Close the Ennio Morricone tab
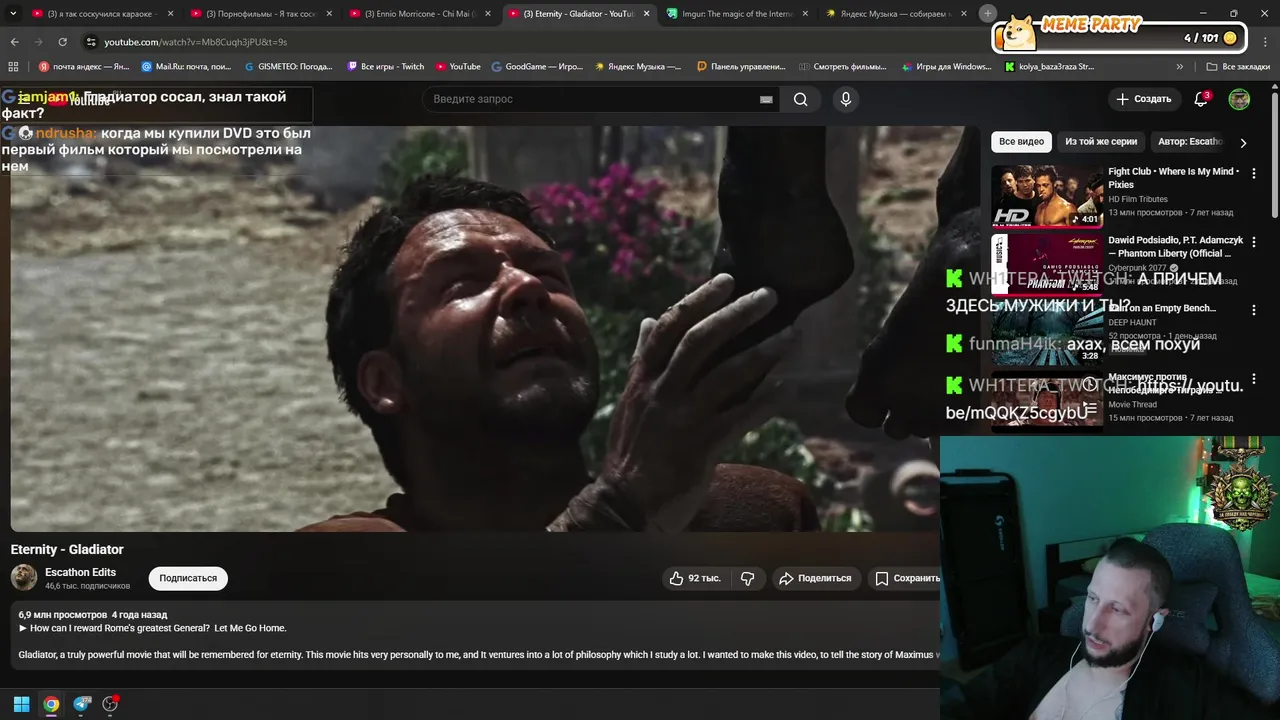Image resolution: width=1280 pixels, height=720 pixels. tap(488, 14)
